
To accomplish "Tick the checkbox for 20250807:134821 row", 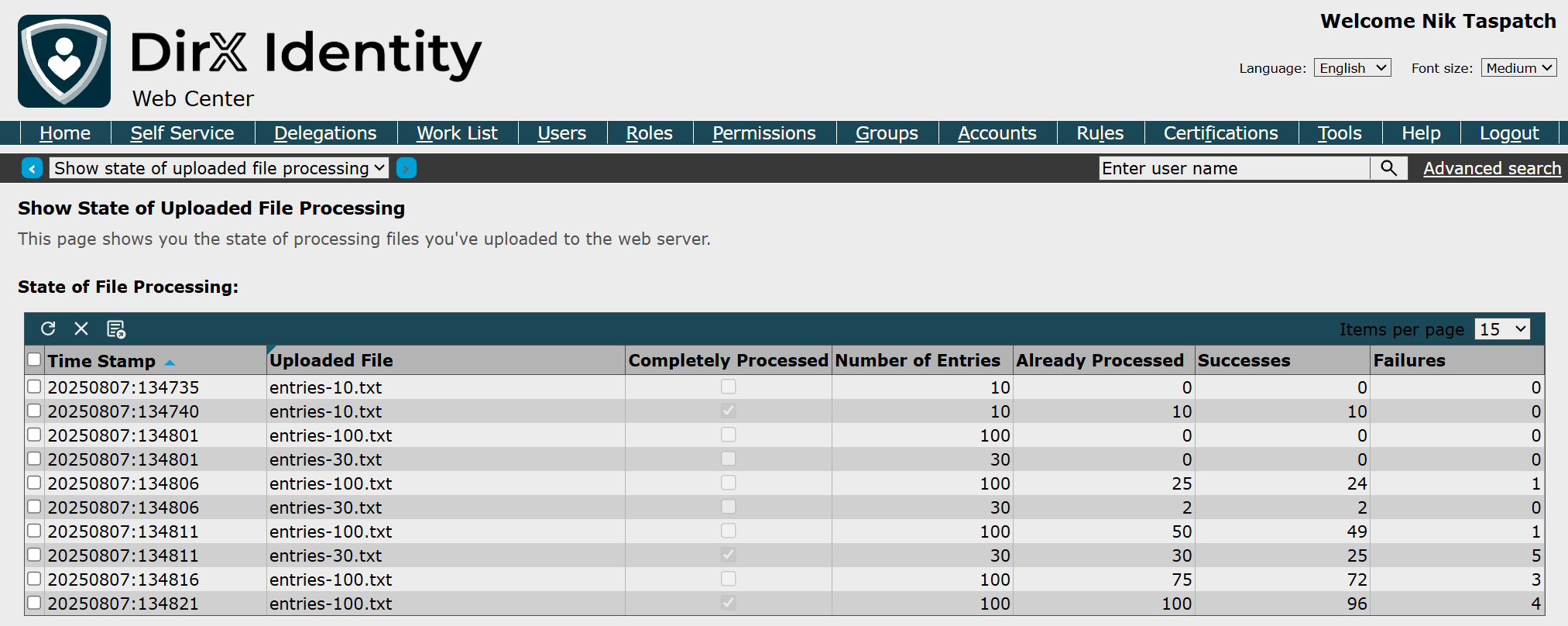I will [34, 603].
